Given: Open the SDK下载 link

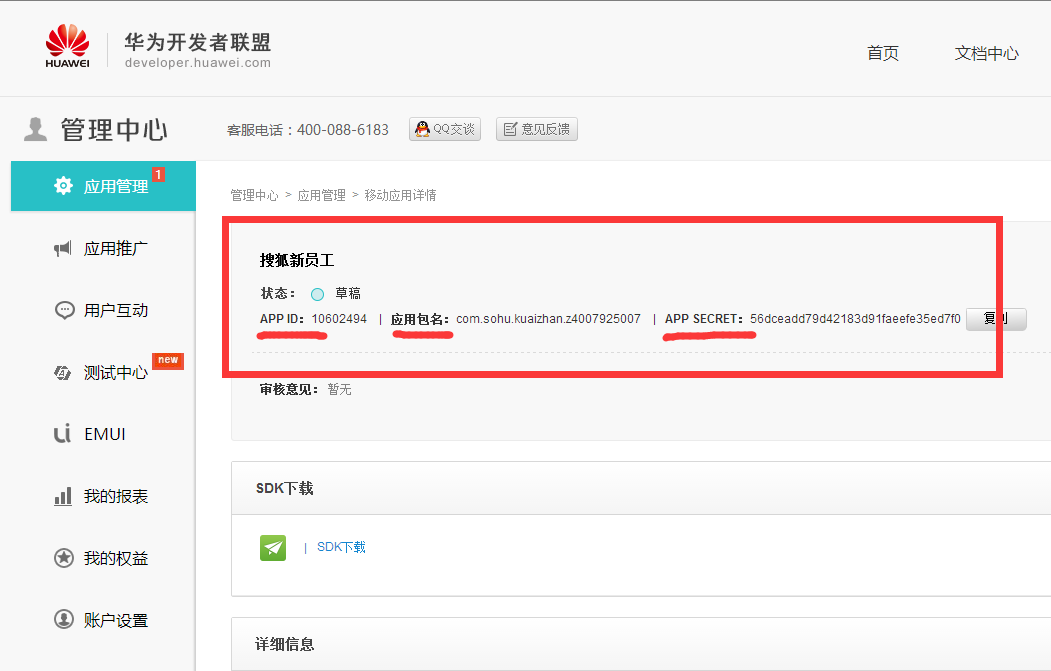Looking at the screenshot, I should click(x=341, y=547).
